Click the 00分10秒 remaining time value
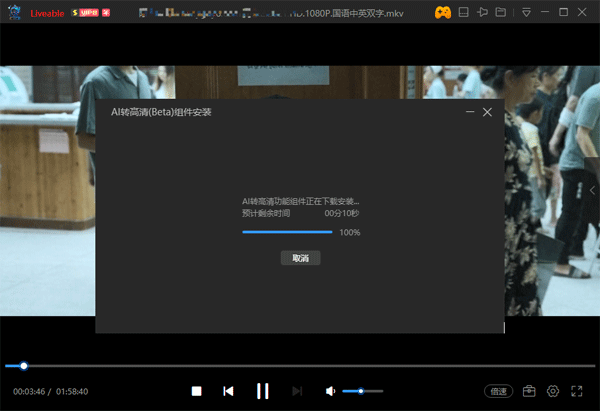 342,213
